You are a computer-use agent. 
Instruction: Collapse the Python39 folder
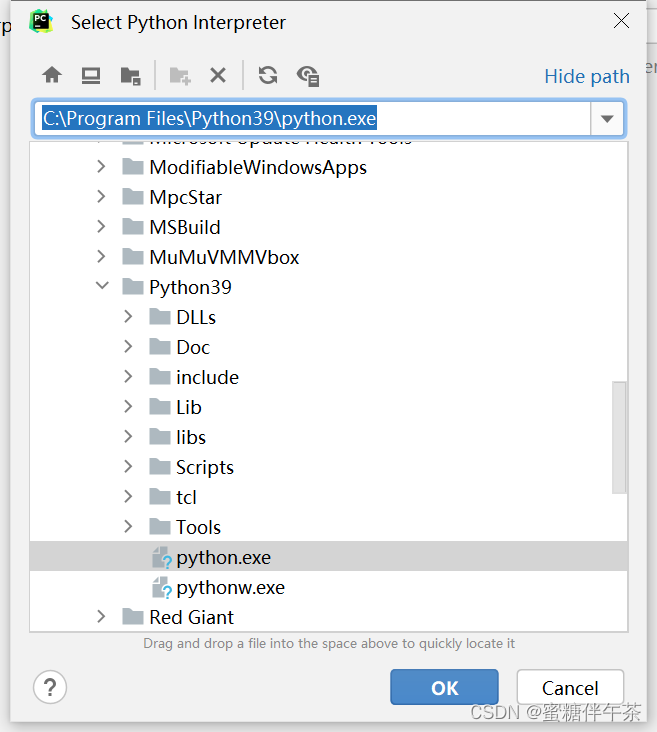(x=102, y=286)
